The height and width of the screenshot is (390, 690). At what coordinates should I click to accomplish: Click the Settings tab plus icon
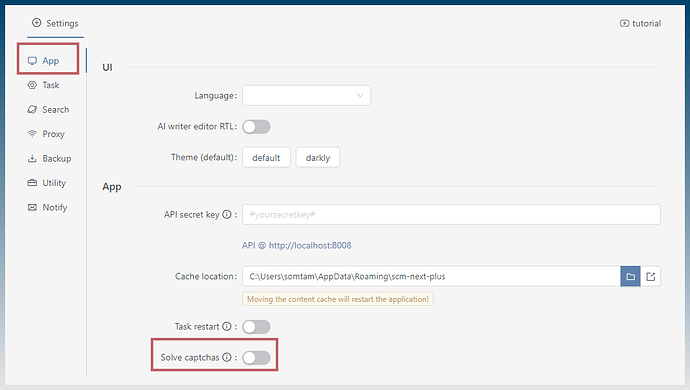click(x=37, y=22)
